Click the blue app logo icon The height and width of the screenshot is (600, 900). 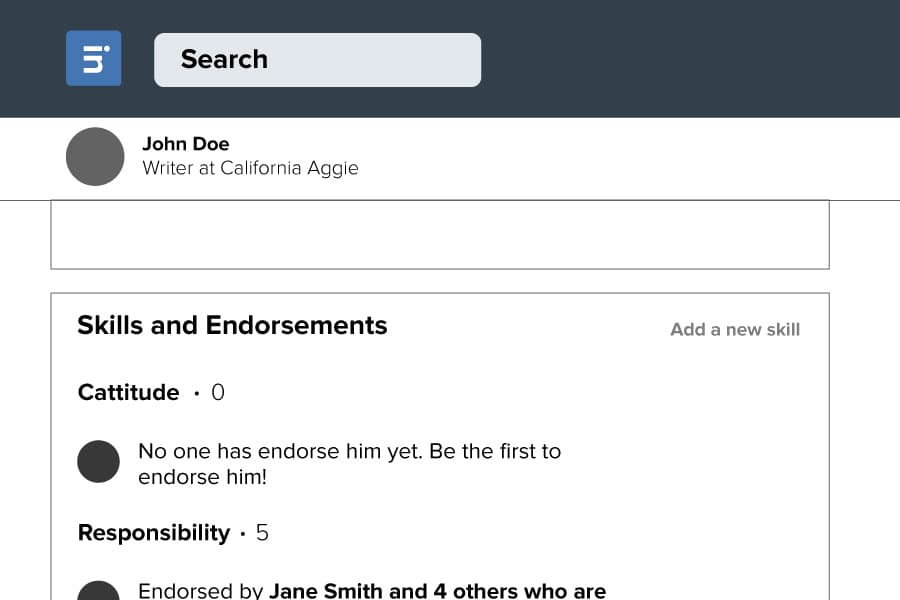93,58
